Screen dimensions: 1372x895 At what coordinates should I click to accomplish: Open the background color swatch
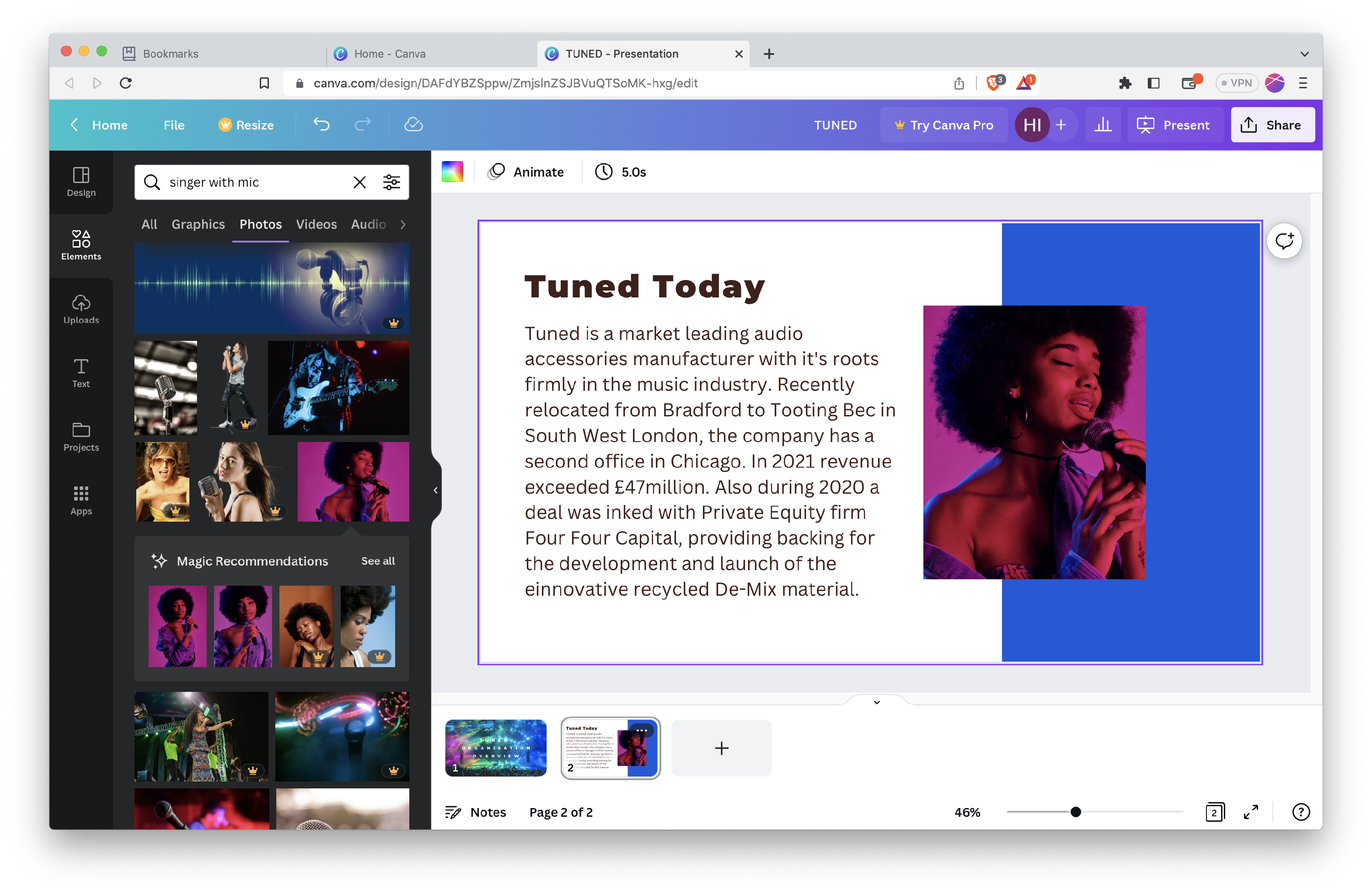click(452, 172)
